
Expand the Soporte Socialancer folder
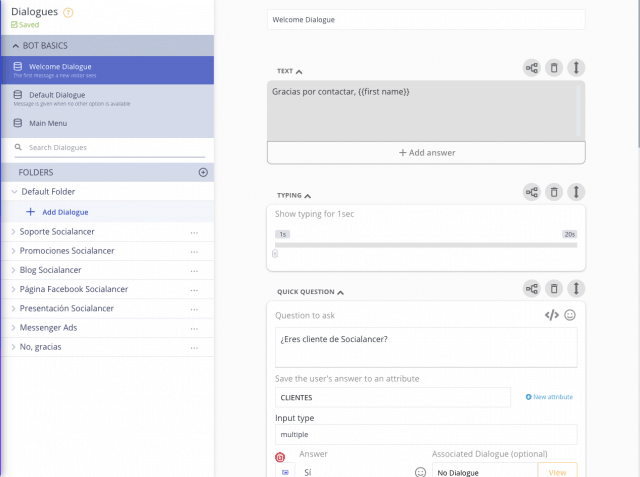click(x=13, y=232)
